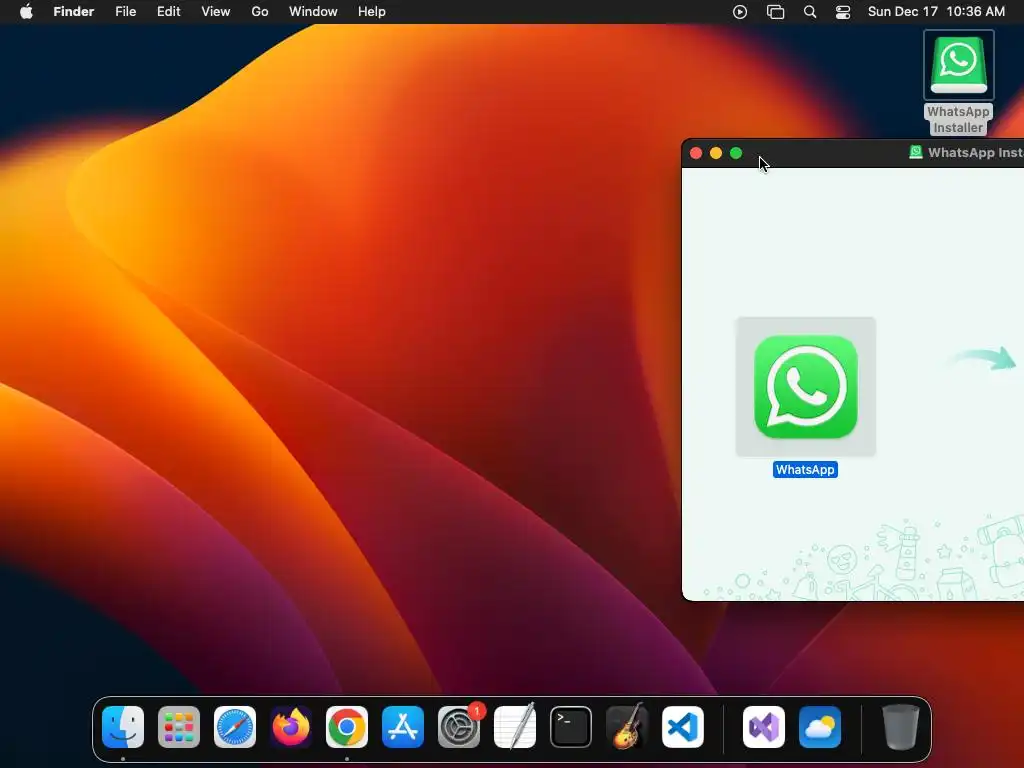
Task: Open the View menu
Action: (216, 12)
